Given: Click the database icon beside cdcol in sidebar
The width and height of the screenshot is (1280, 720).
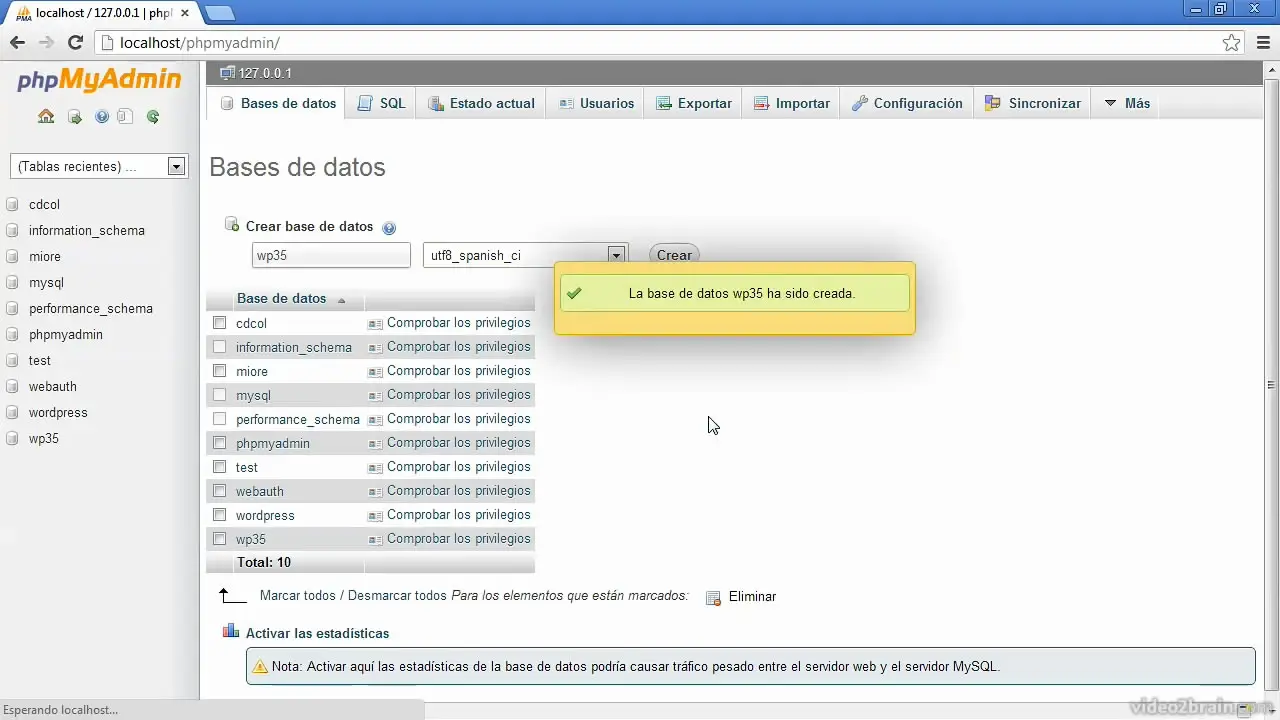Looking at the screenshot, I should click(x=12, y=205).
